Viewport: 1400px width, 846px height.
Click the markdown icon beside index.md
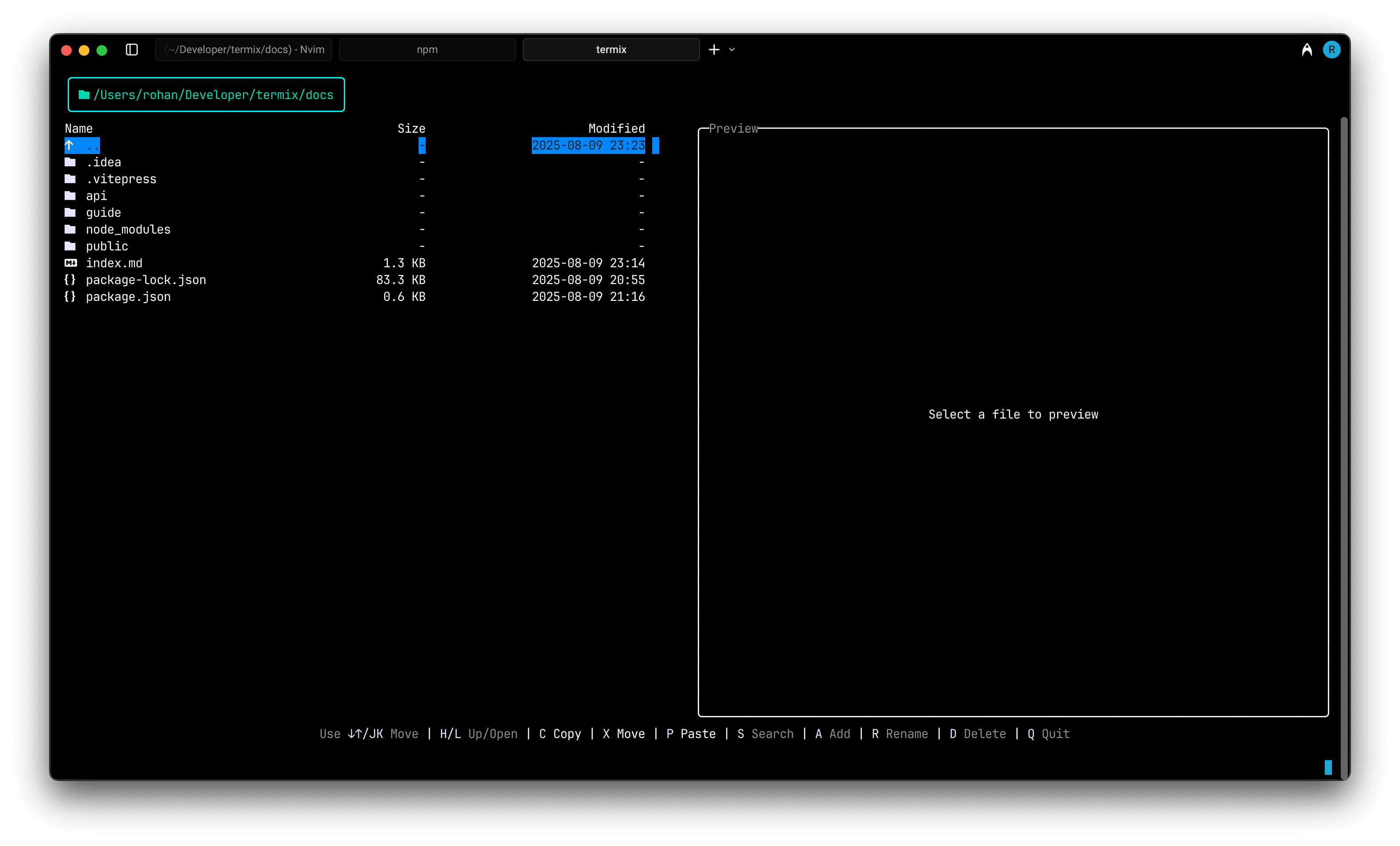coord(70,263)
